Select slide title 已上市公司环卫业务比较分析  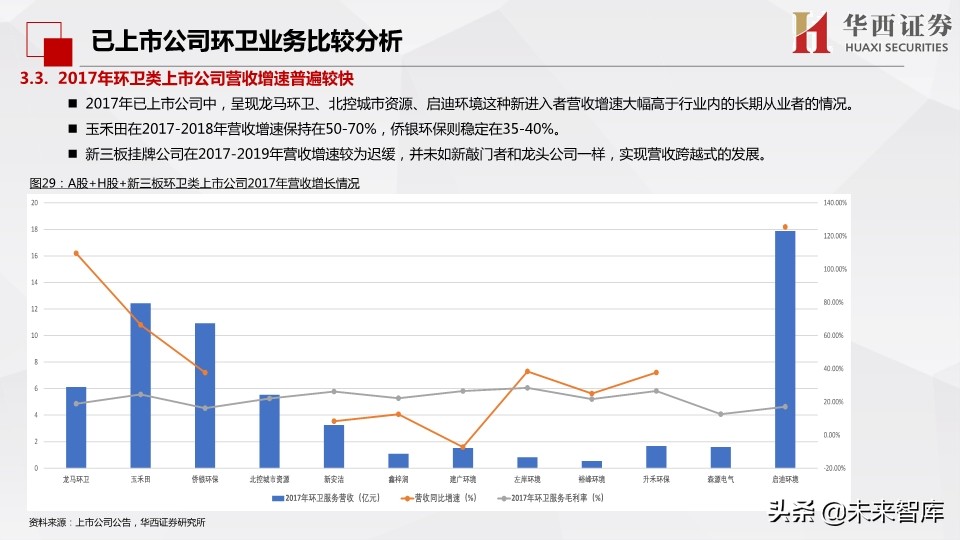click(x=246, y=41)
